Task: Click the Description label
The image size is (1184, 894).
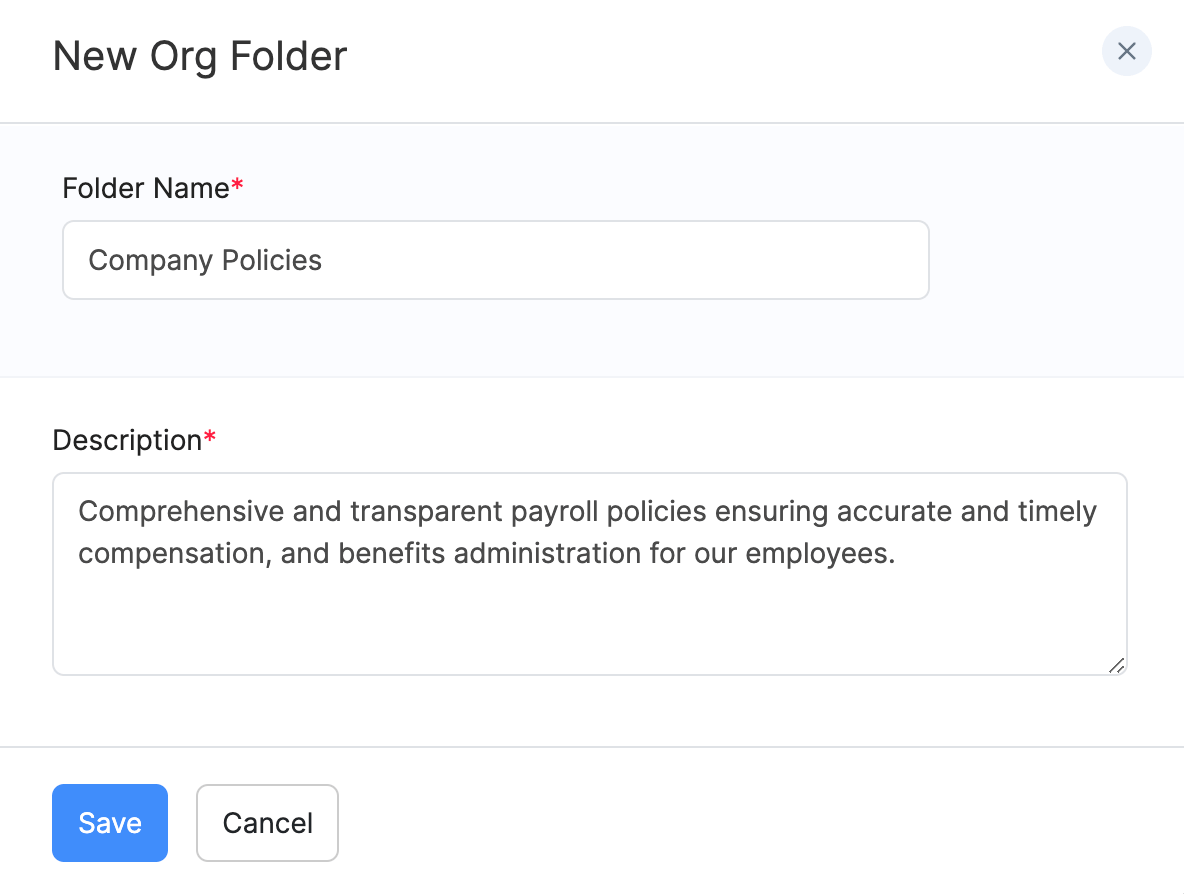Action: click(127, 440)
